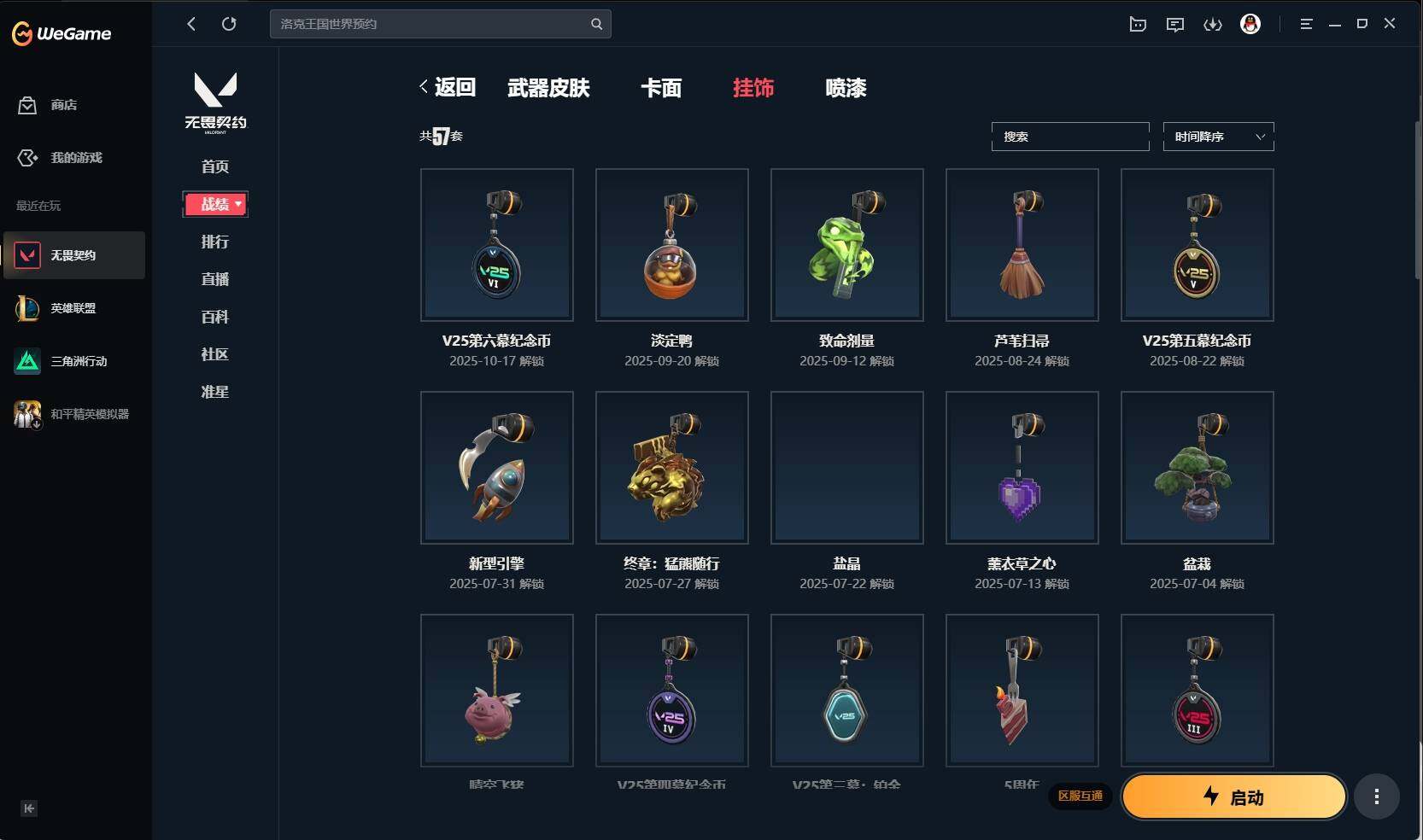
Task: Click the QQ penguin avatar
Action: click(1250, 24)
